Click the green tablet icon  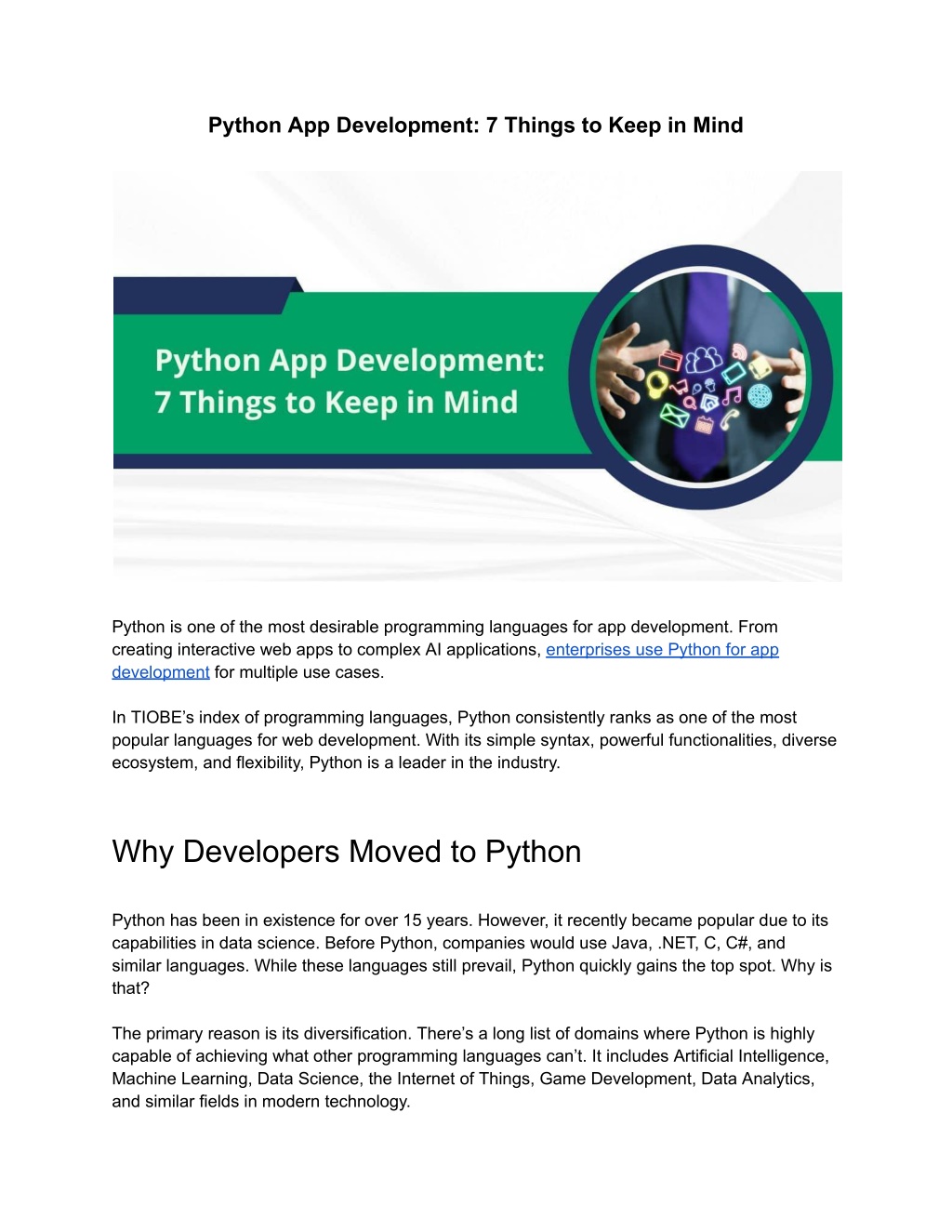(734, 371)
